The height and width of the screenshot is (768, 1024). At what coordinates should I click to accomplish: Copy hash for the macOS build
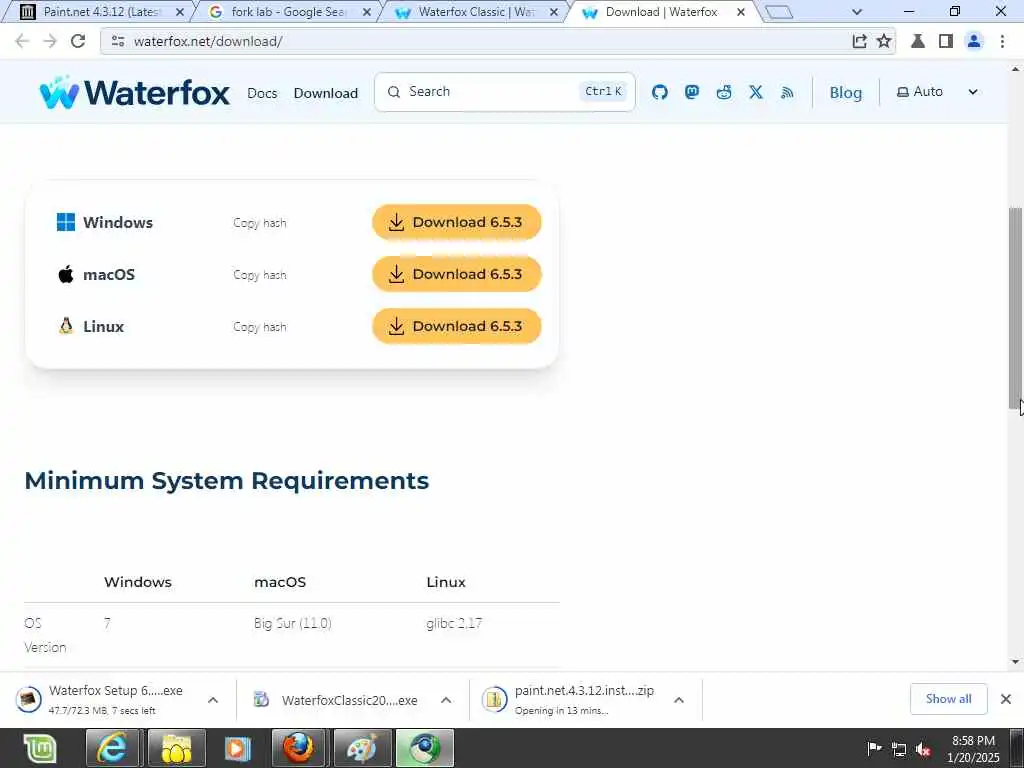tap(260, 275)
